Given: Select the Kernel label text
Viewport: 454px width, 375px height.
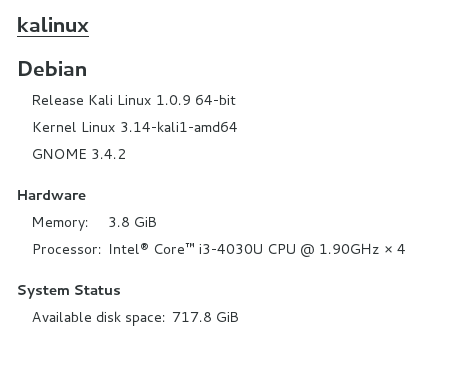Looking at the screenshot, I should [55, 127].
